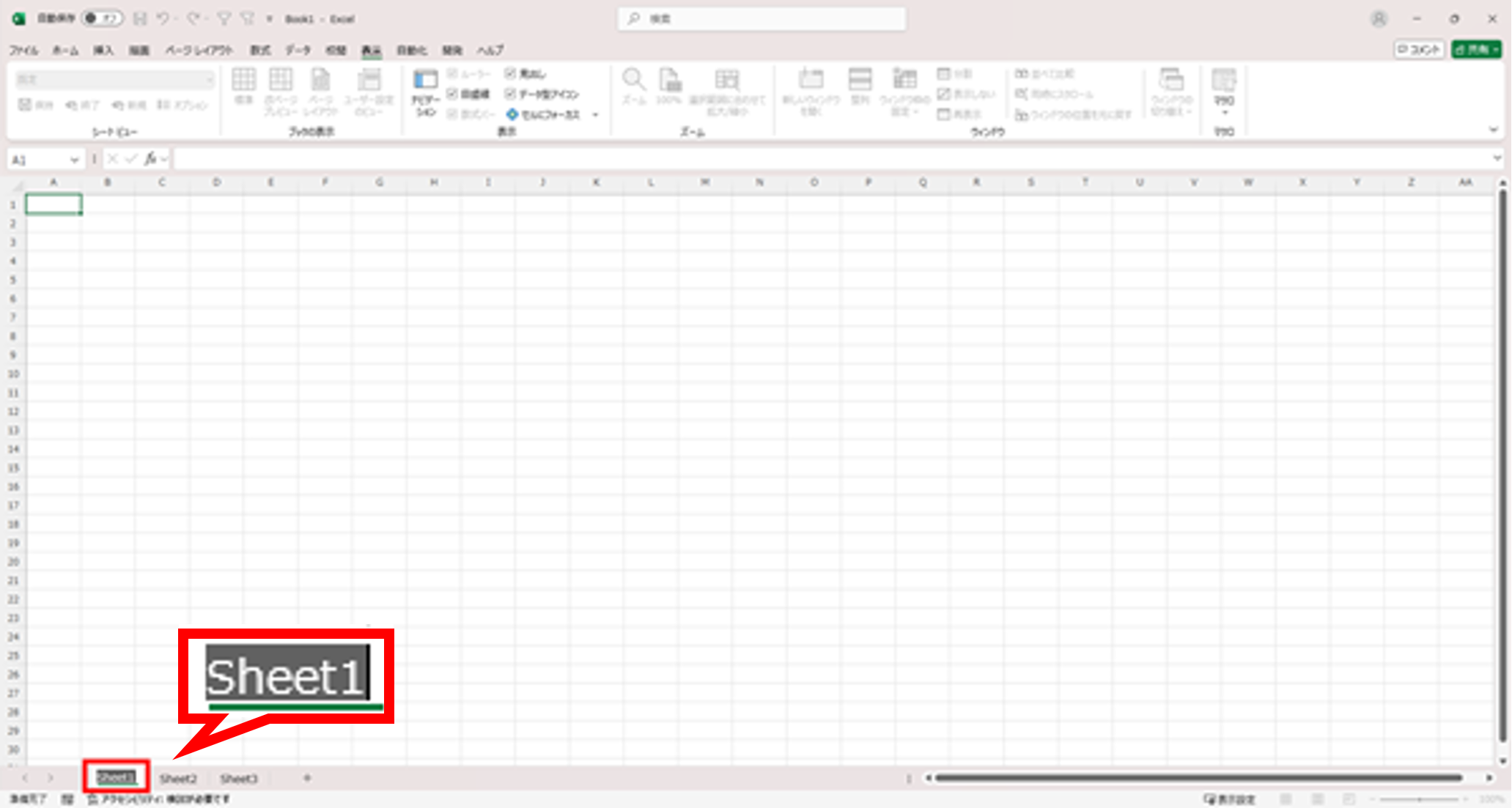Collapse the ribbon using corner chevron

click(x=1493, y=130)
